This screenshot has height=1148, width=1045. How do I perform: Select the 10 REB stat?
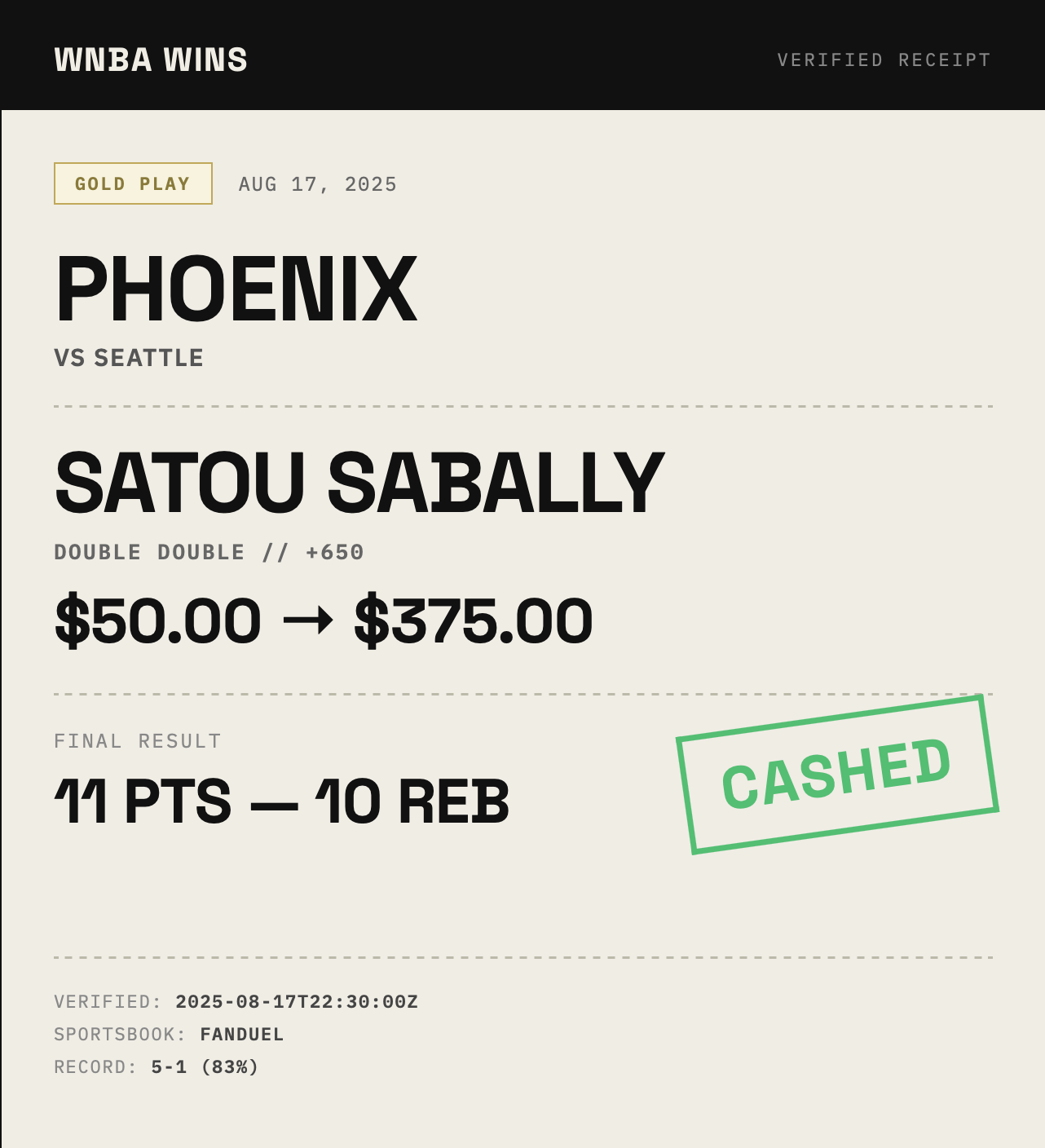[412, 801]
